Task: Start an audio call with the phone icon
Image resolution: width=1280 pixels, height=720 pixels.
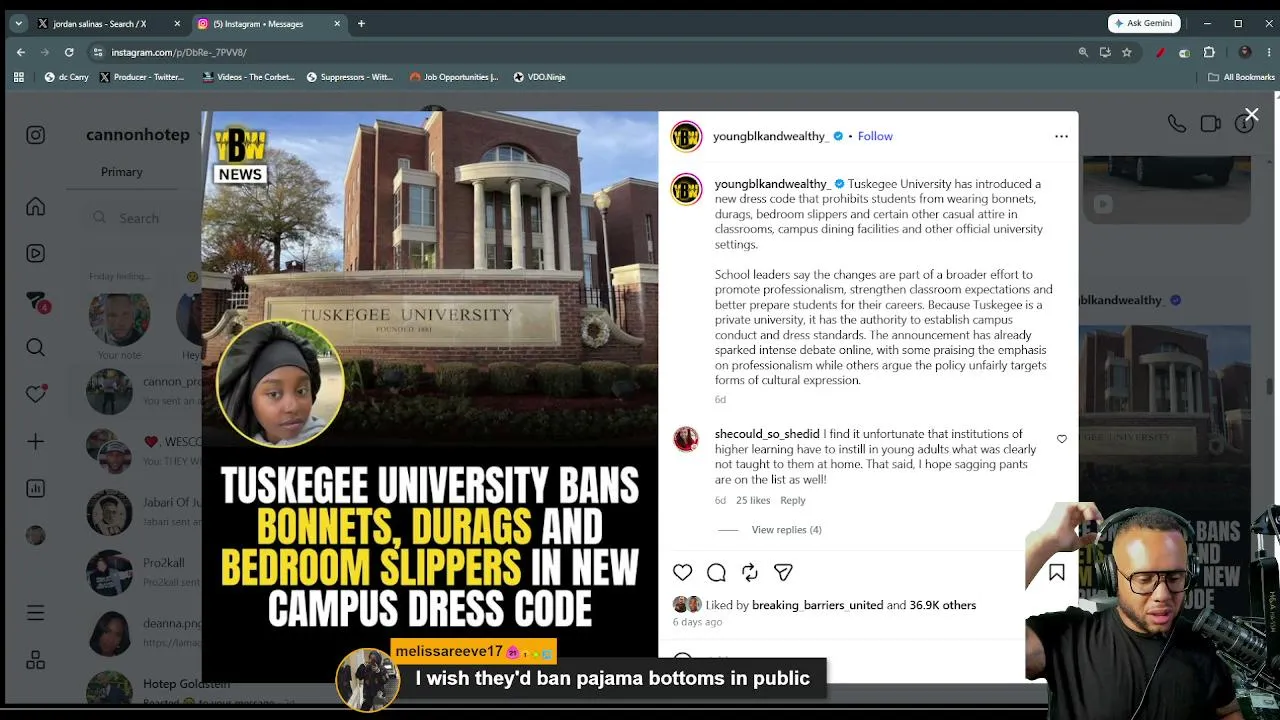Action: click(1177, 124)
